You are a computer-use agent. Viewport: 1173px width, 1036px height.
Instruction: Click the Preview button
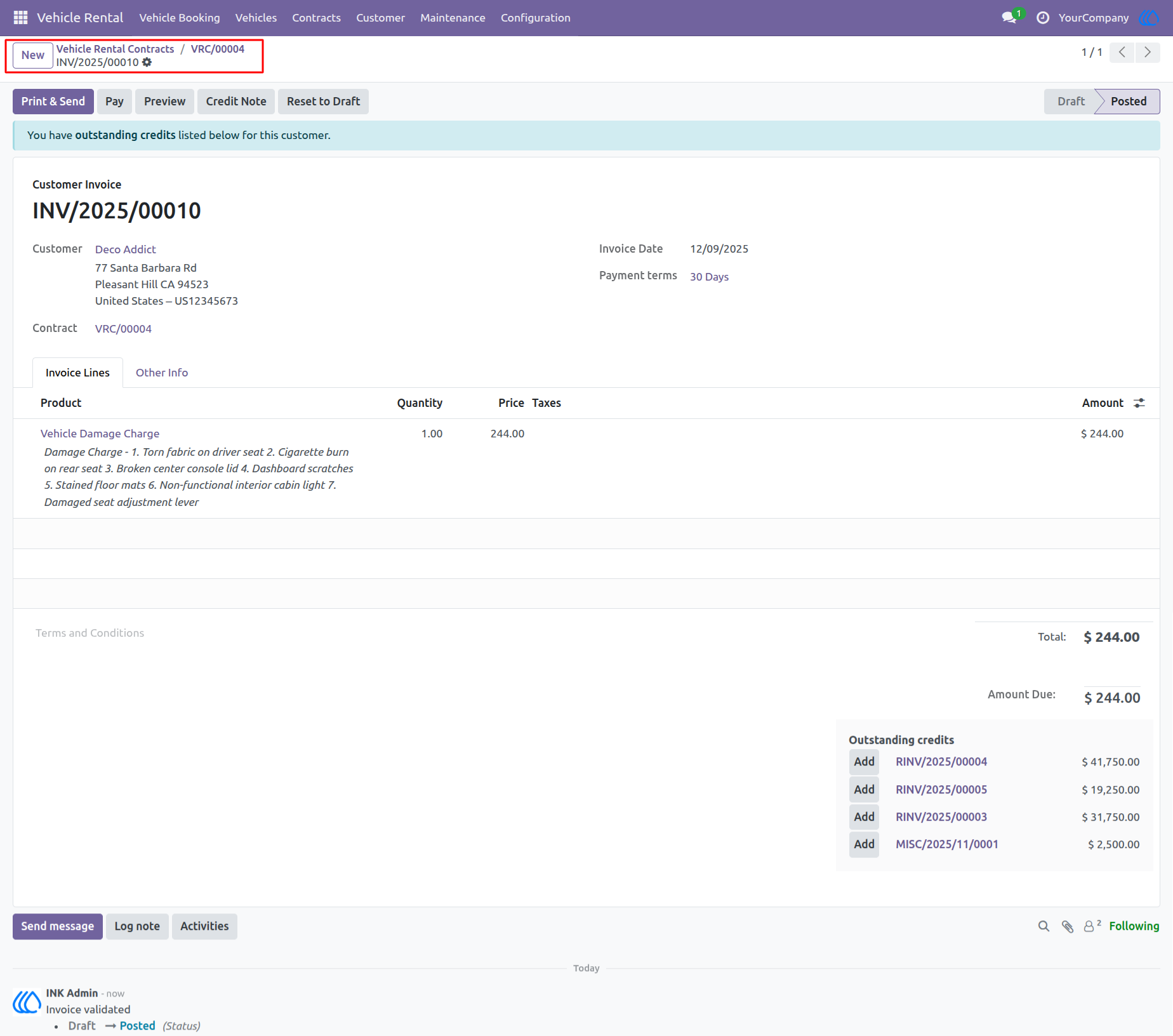tap(164, 102)
